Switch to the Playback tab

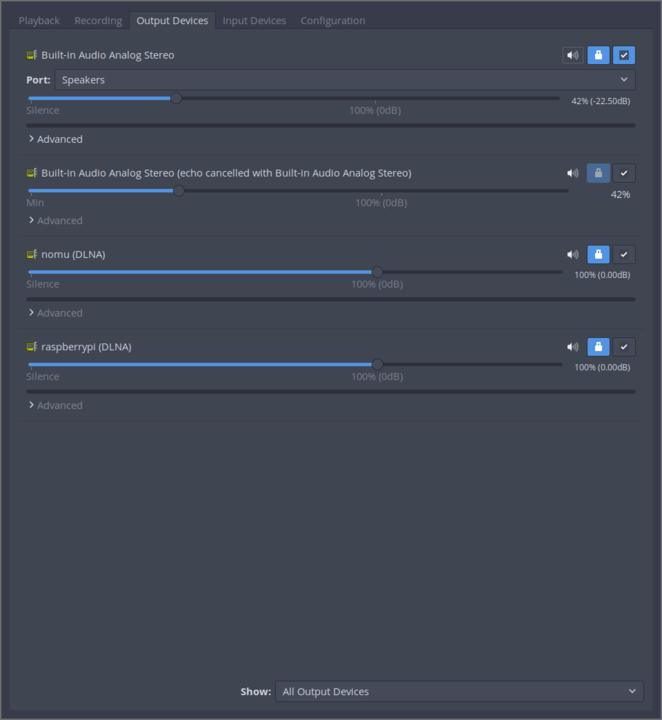click(x=39, y=20)
